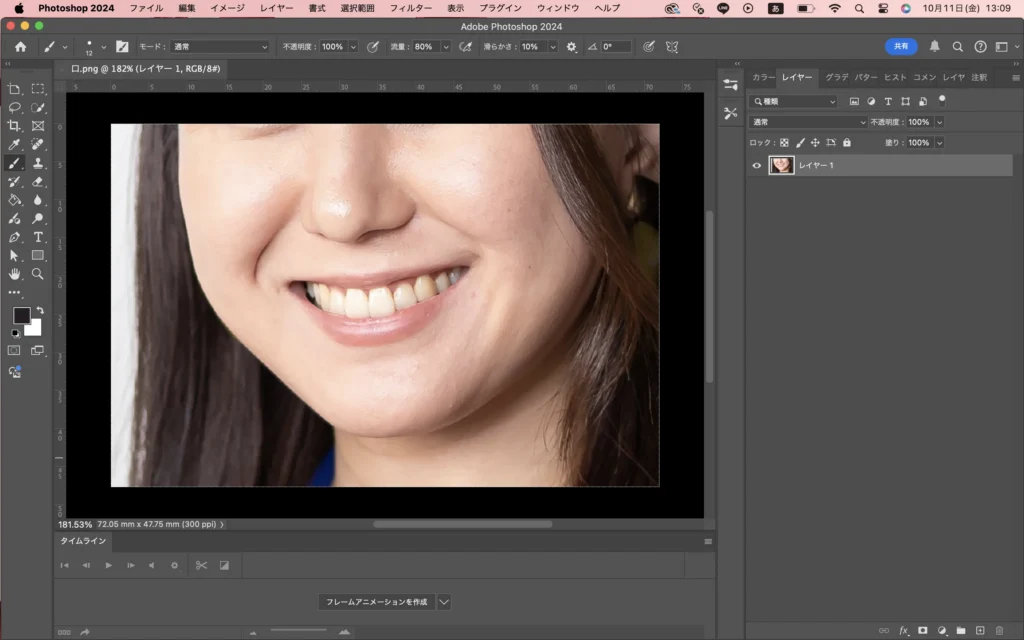The width and height of the screenshot is (1024, 640).
Task: Choose the Horizontal Type tool
Action: coord(38,237)
